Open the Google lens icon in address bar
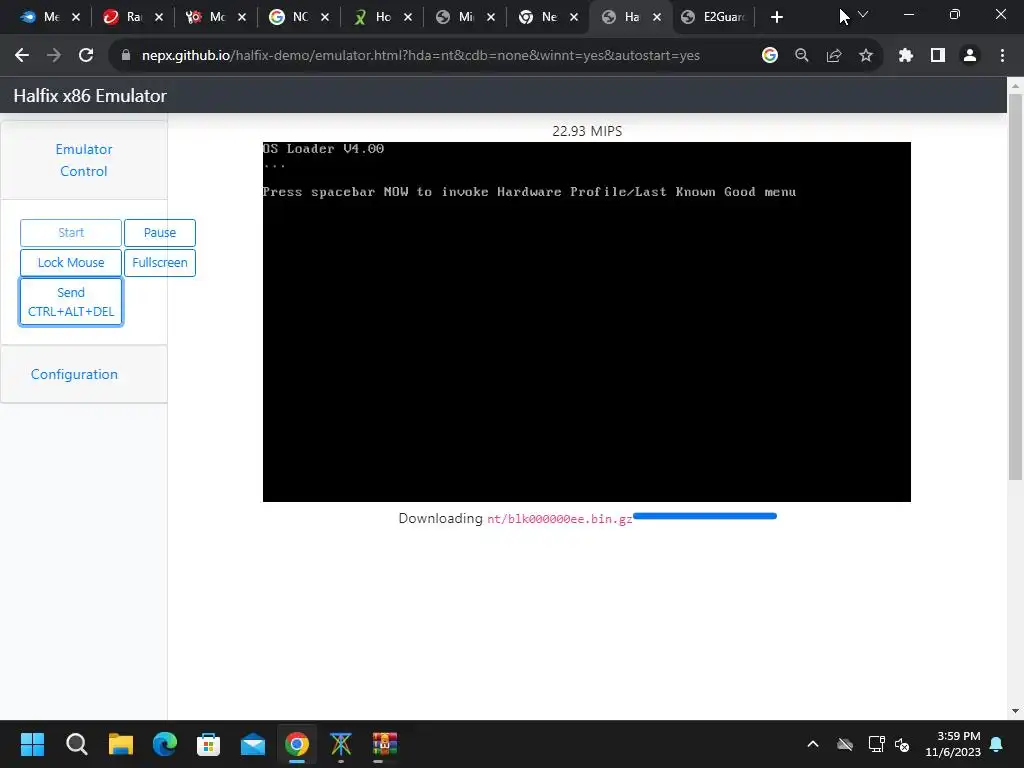 coord(770,56)
